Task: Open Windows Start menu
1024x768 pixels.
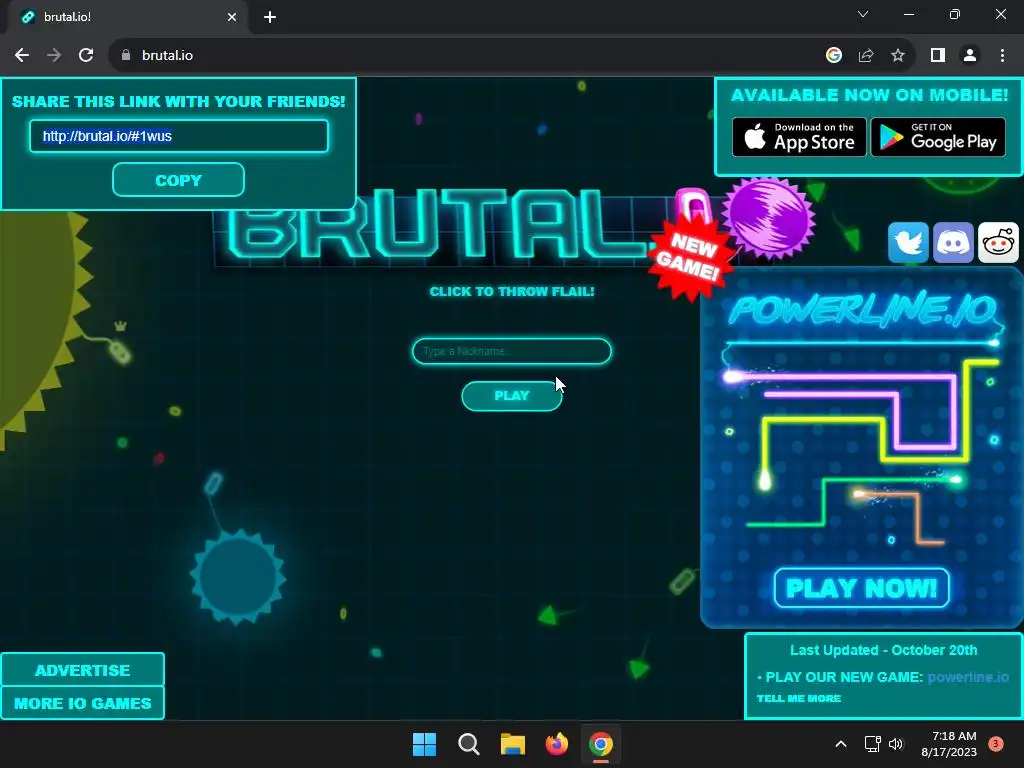Action: point(424,744)
